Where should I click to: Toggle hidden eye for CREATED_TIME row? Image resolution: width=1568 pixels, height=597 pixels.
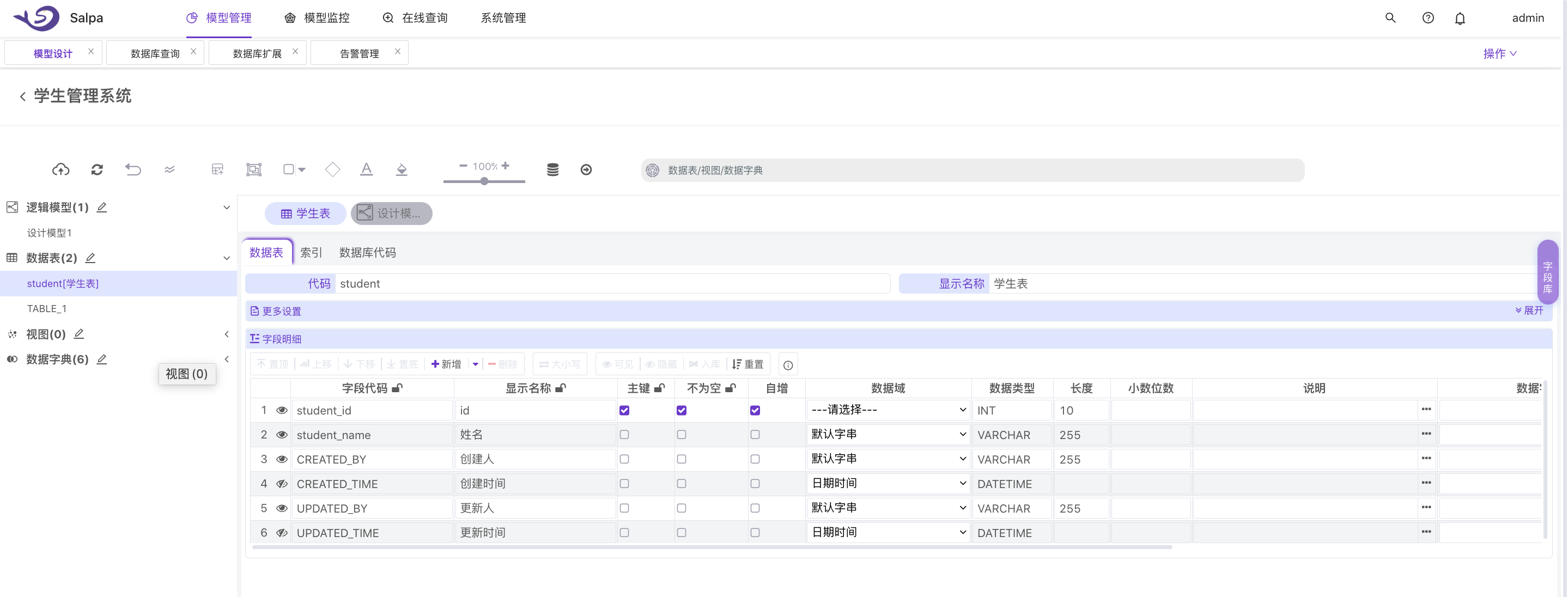point(282,484)
